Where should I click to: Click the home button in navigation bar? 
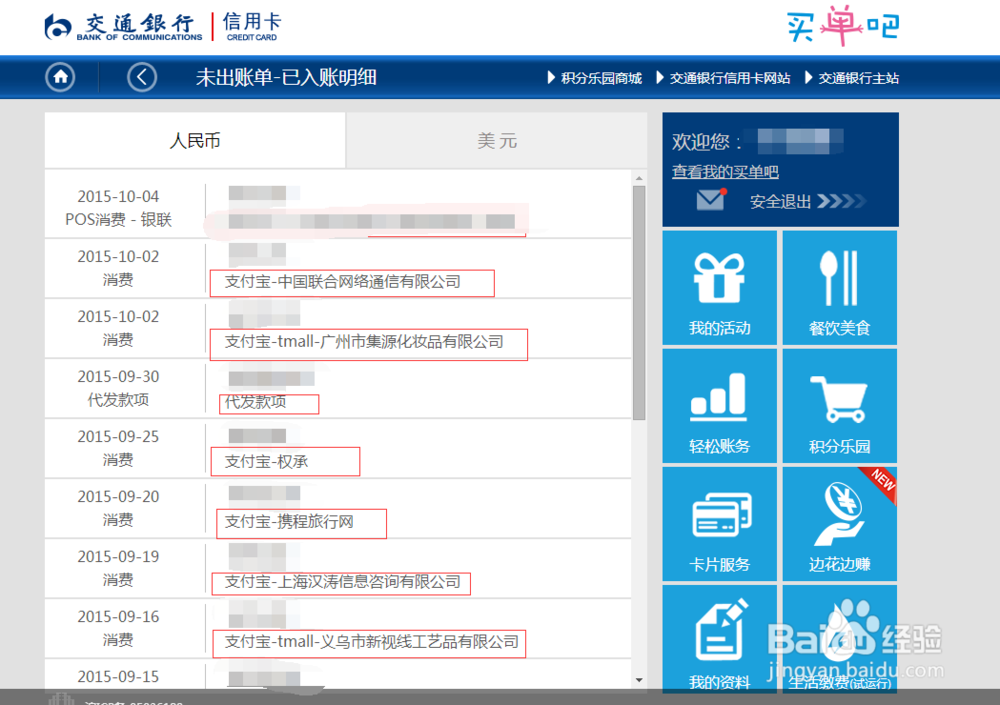point(59,77)
